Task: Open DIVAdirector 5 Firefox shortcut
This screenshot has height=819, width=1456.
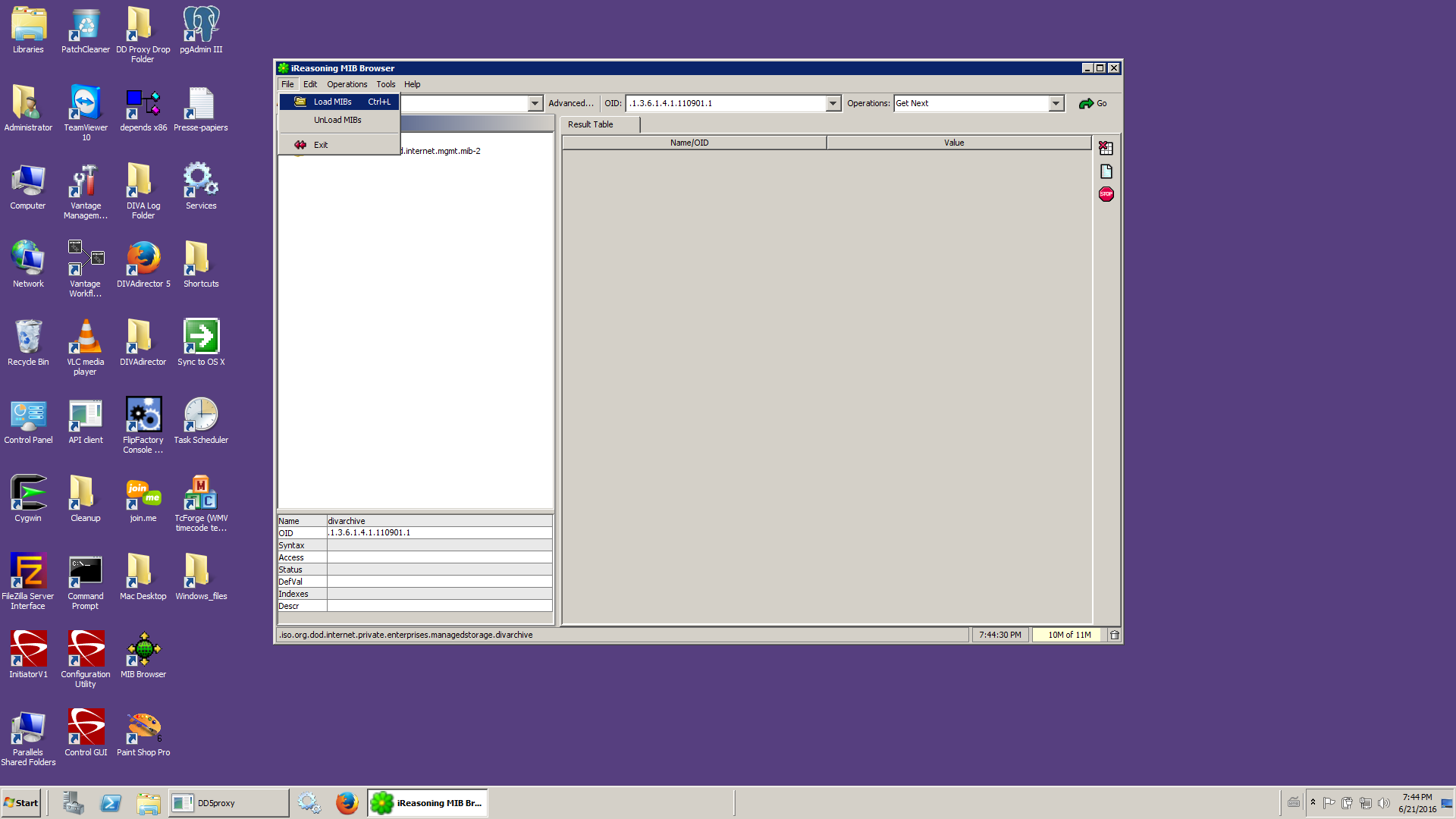Action: pos(143,265)
